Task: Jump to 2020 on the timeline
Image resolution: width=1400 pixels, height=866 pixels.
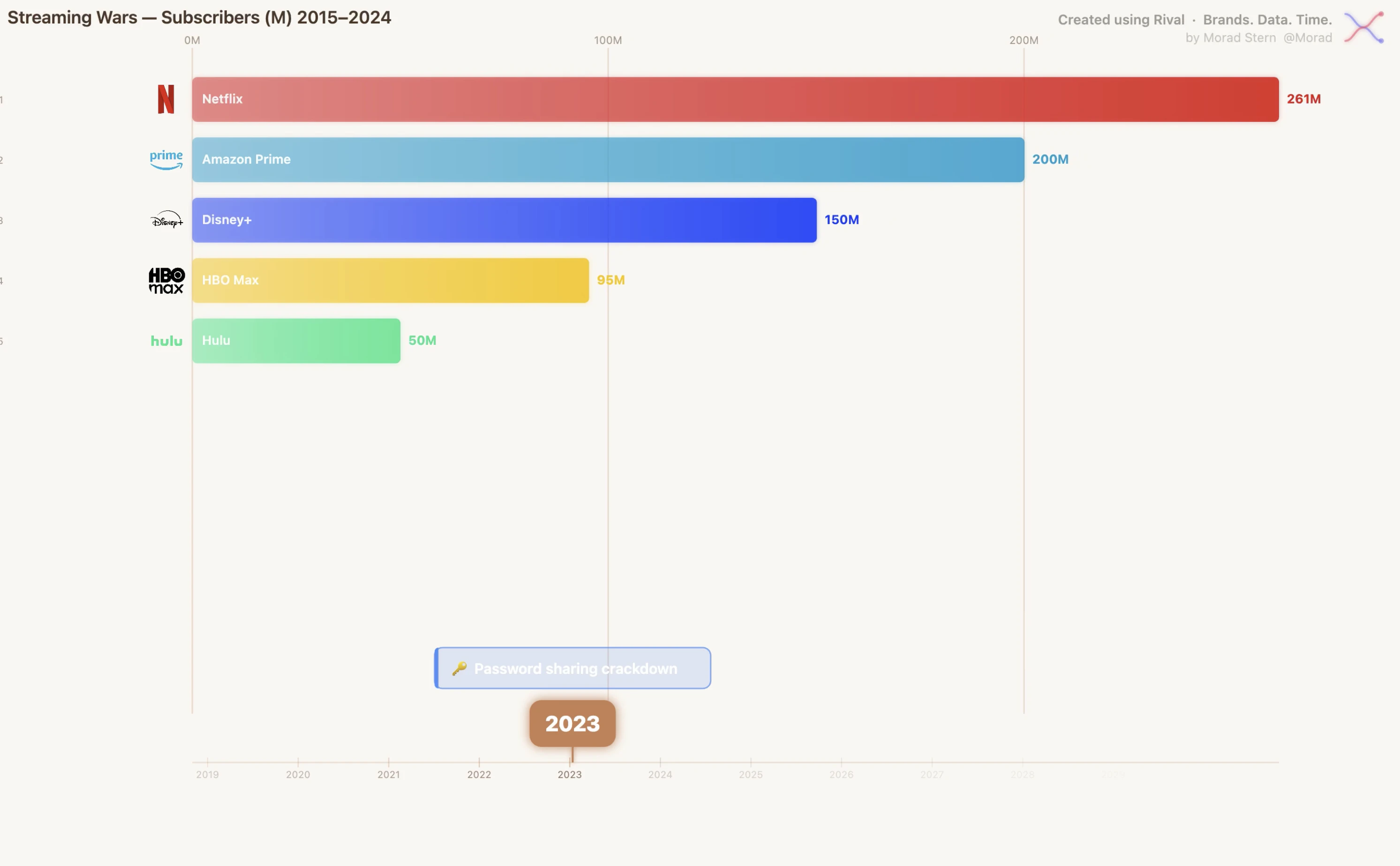Action: coord(298,774)
